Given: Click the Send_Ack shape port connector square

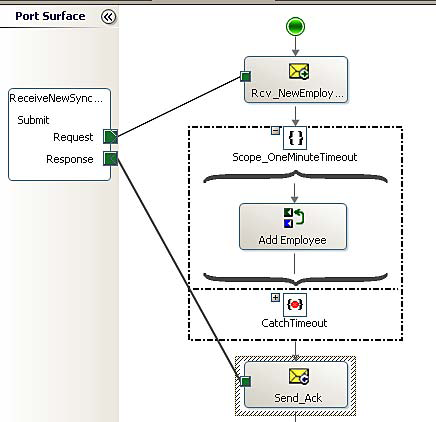Looking at the screenshot, I should 246,382.
